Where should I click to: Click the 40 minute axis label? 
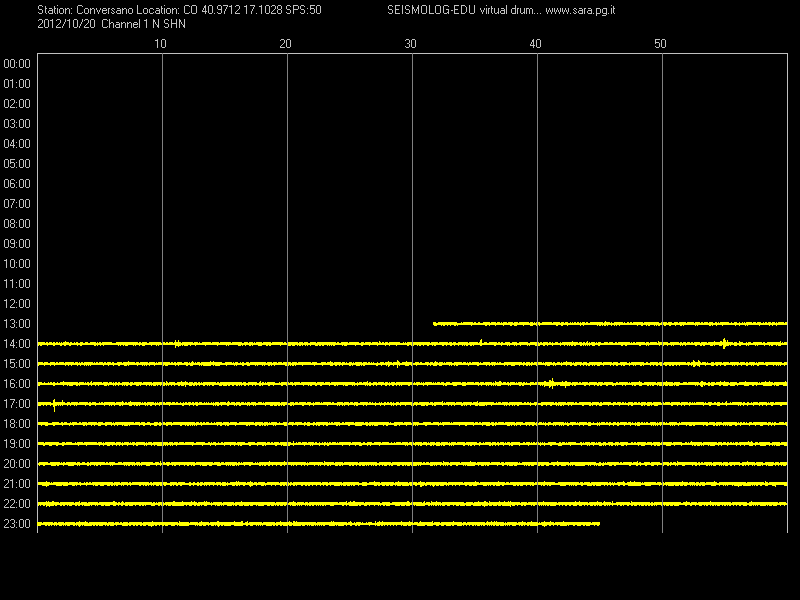[x=535, y=44]
